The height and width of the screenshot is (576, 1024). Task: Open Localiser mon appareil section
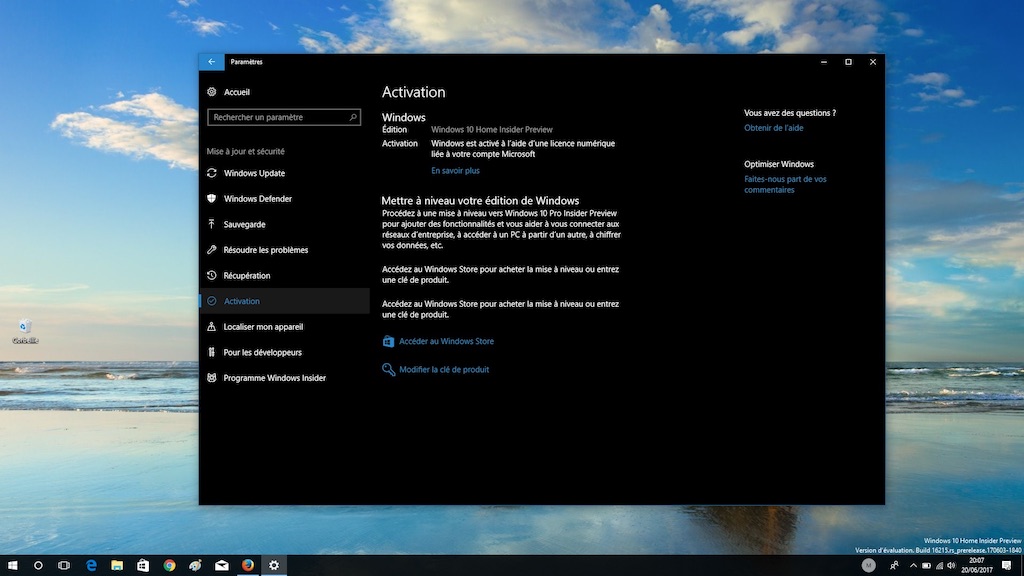(x=284, y=327)
